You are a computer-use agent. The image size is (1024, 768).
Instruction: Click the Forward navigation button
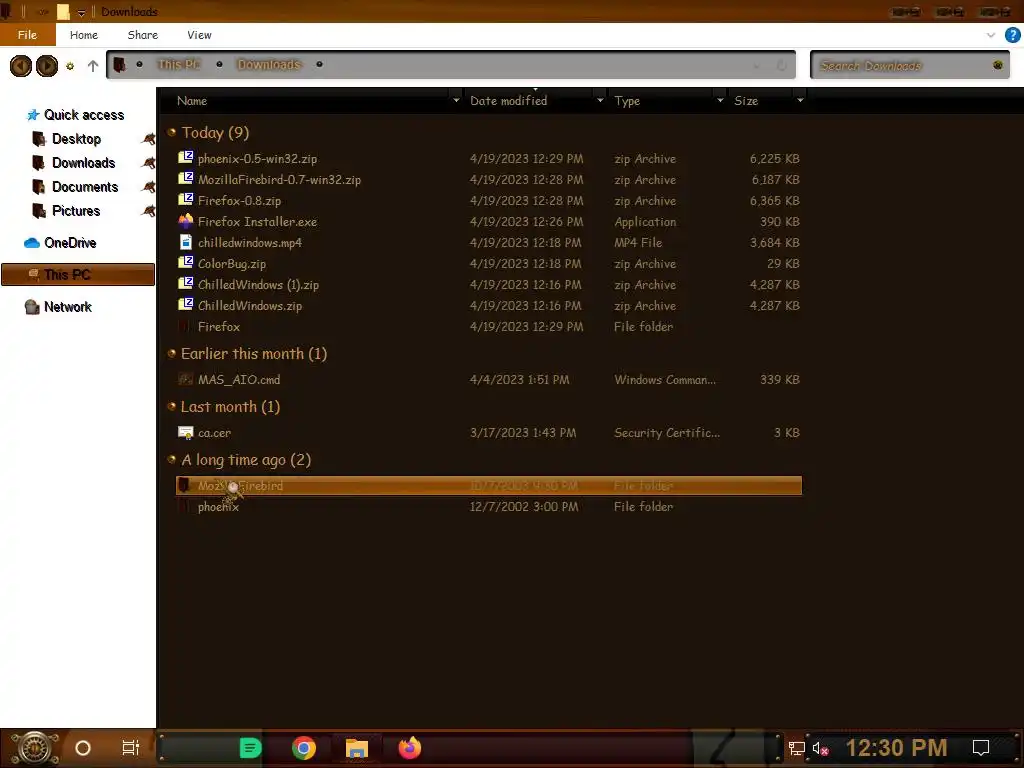click(x=47, y=65)
